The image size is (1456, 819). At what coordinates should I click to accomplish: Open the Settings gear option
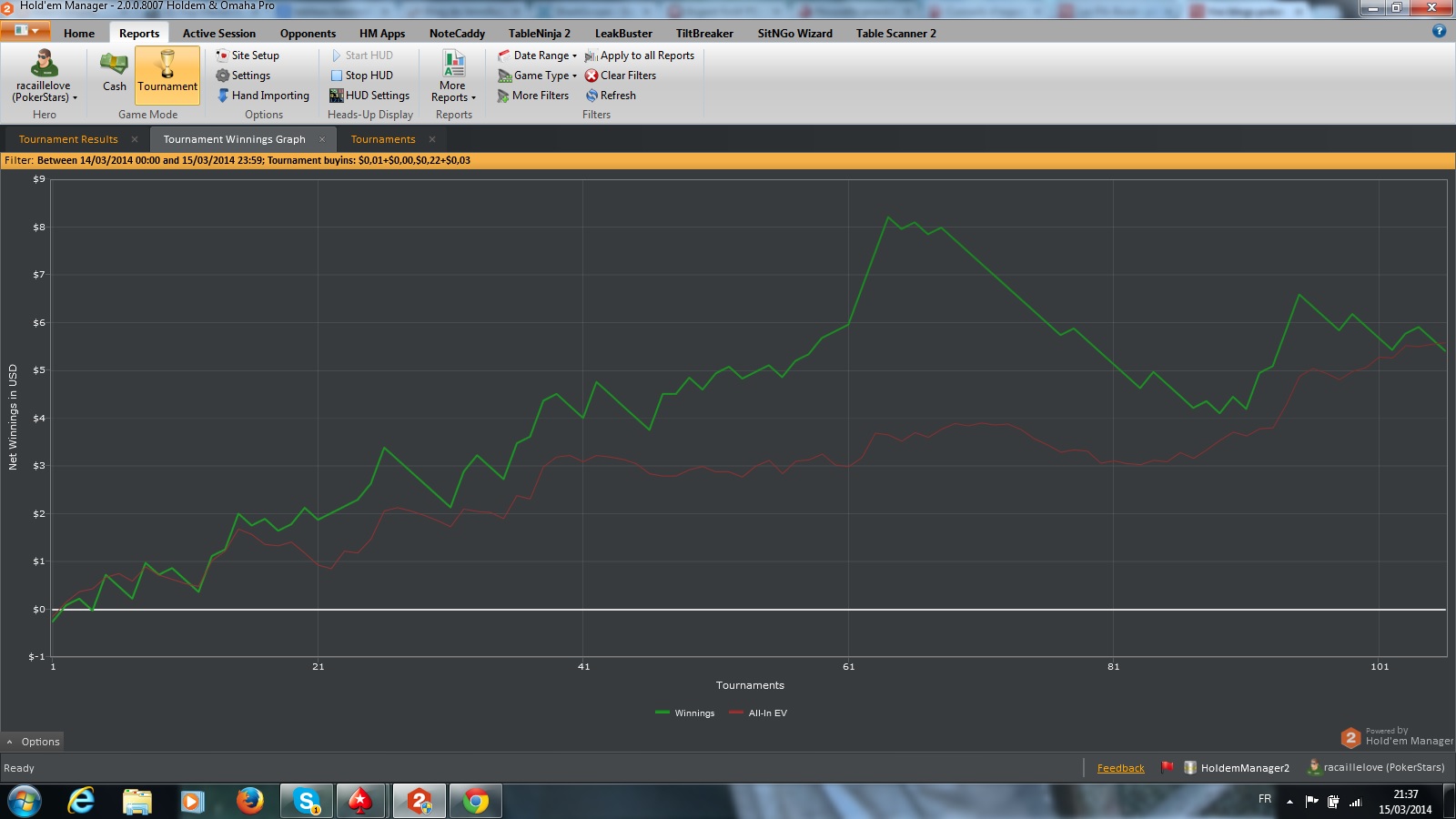(x=243, y=76)
